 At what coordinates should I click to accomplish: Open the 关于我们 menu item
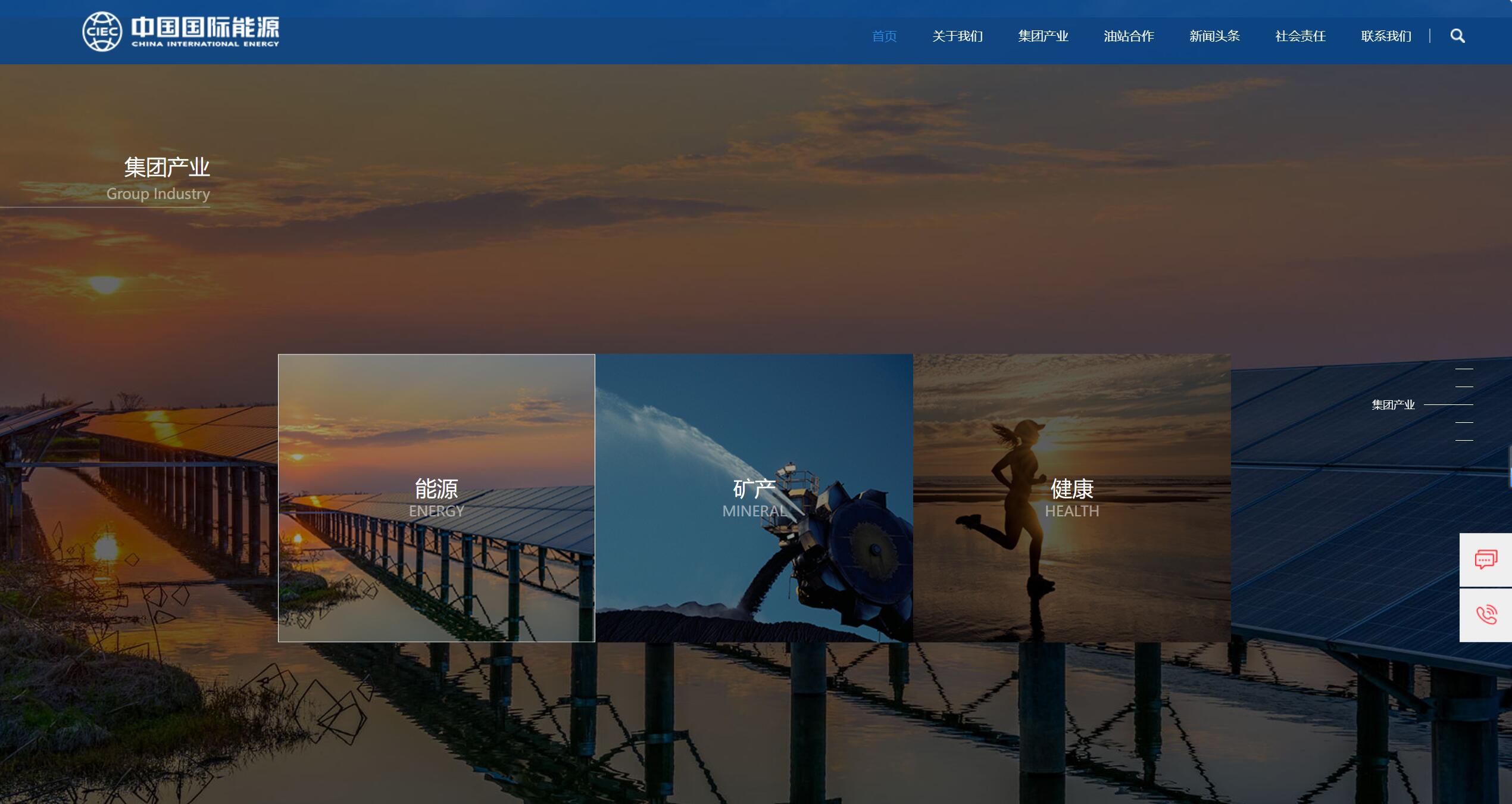coord(957,36)
